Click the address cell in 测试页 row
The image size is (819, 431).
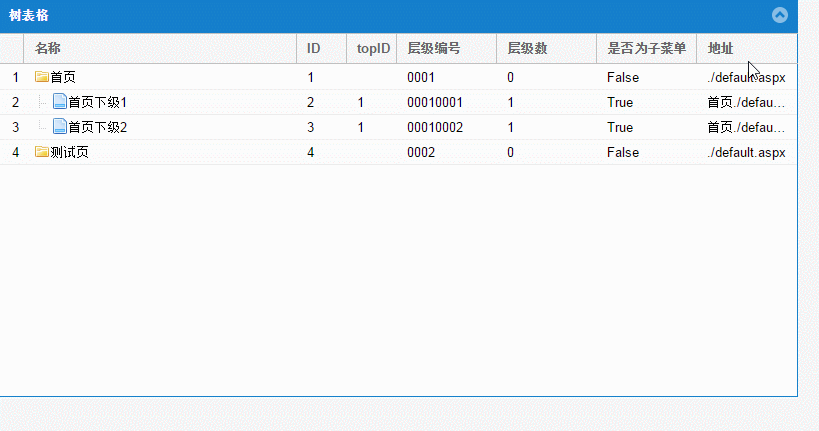[x=746, y=153]
